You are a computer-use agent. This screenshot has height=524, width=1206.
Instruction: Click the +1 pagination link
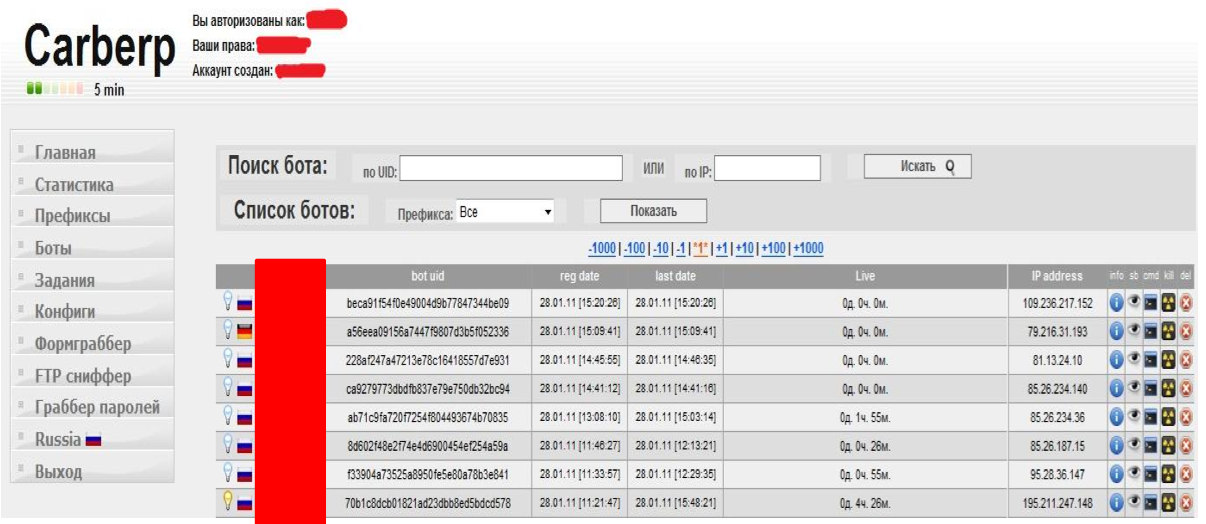pyautogui.click(x=722, y=249)
